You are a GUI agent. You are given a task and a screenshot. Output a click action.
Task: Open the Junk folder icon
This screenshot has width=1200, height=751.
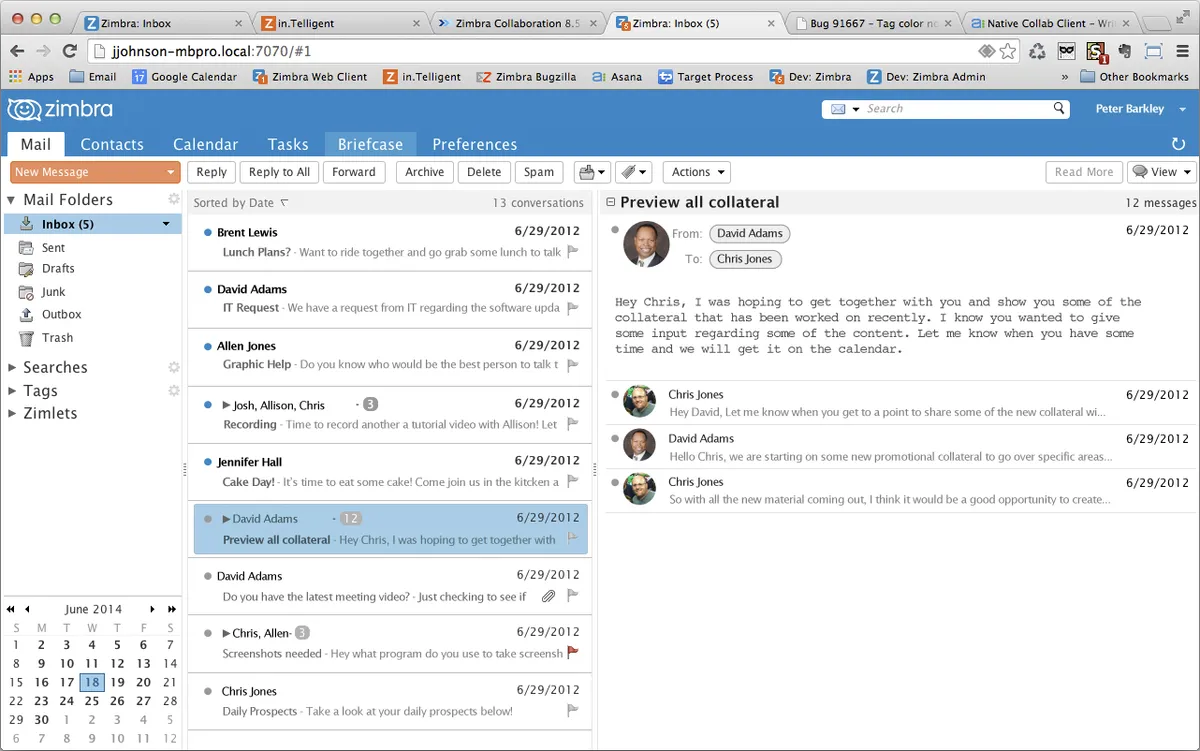tap(26, 292)
